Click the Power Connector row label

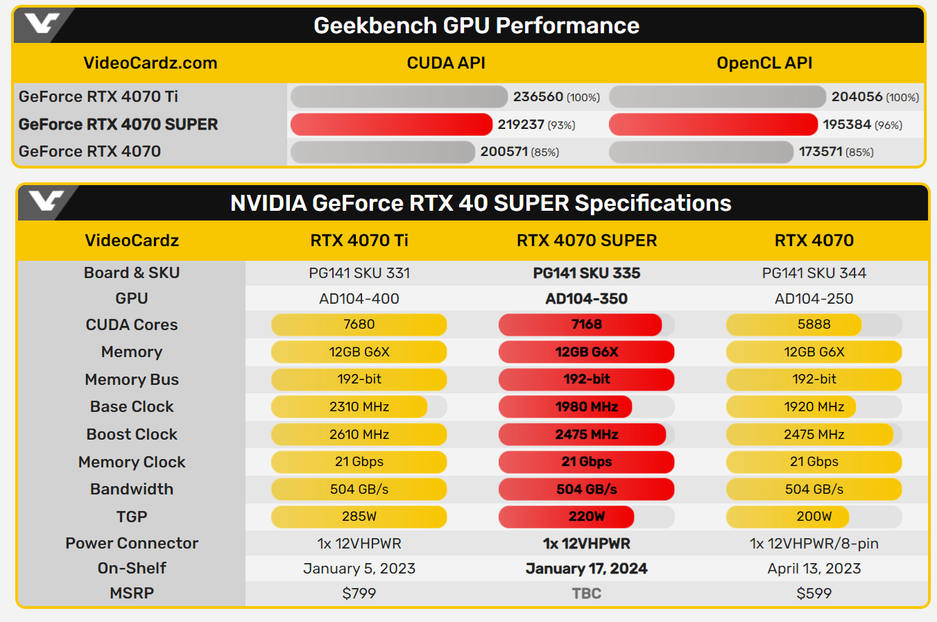131,543
